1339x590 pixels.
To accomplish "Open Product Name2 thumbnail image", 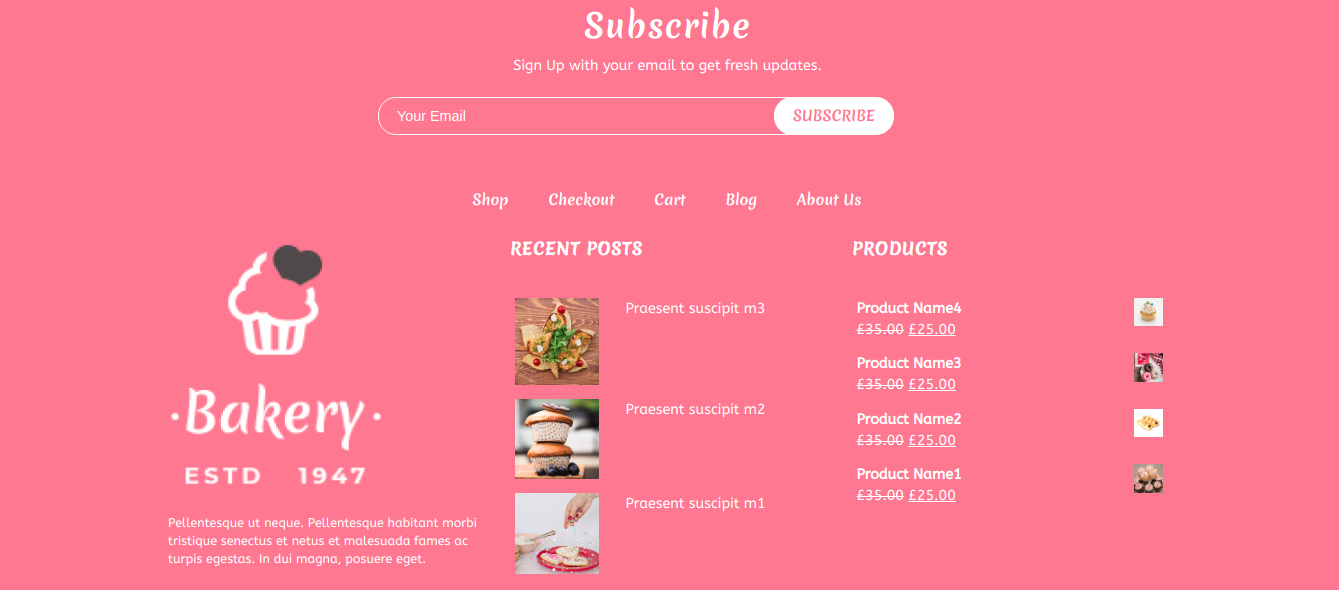I will 1148,423.
